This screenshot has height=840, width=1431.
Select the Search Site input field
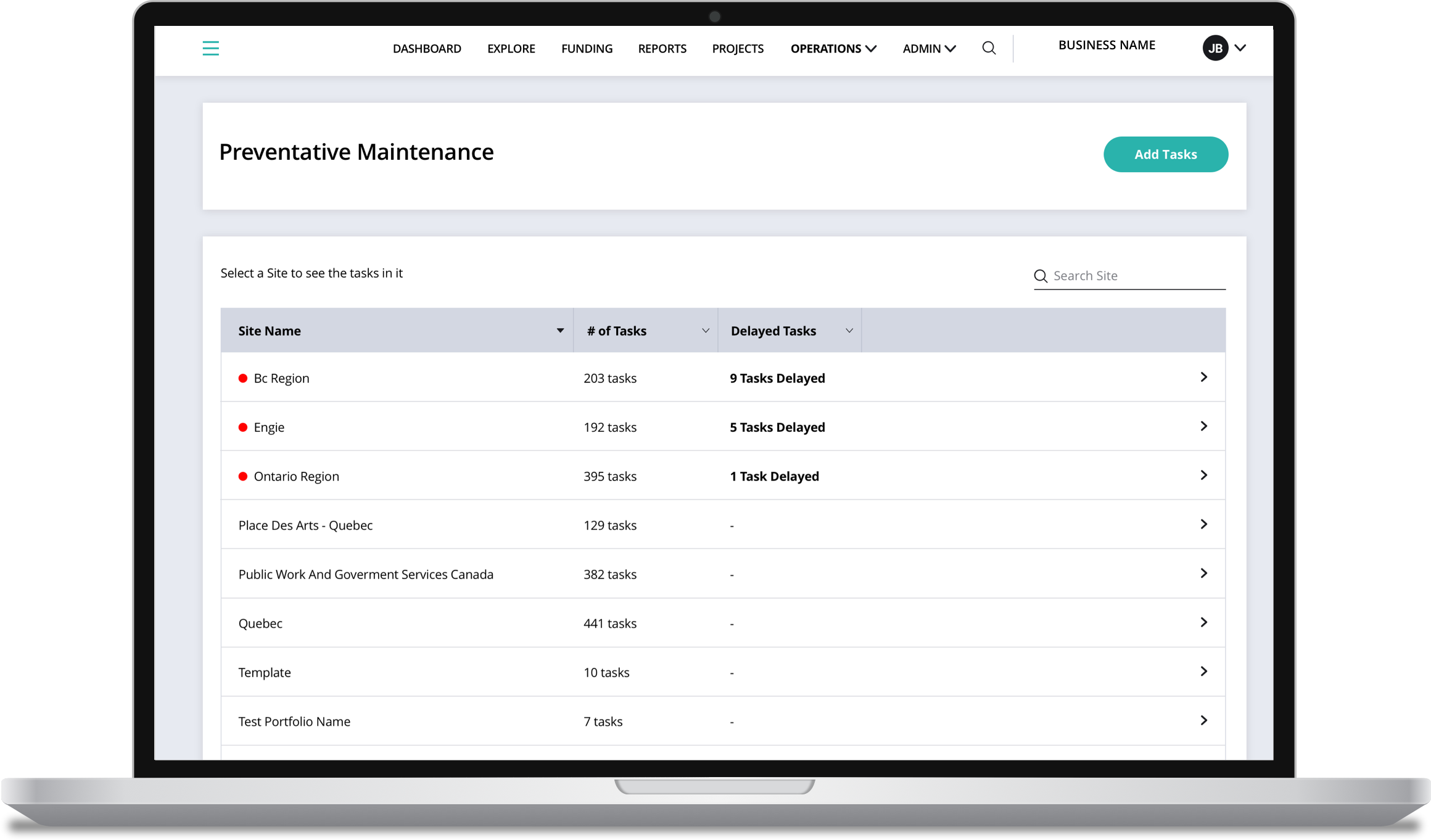pos(1130,275)
